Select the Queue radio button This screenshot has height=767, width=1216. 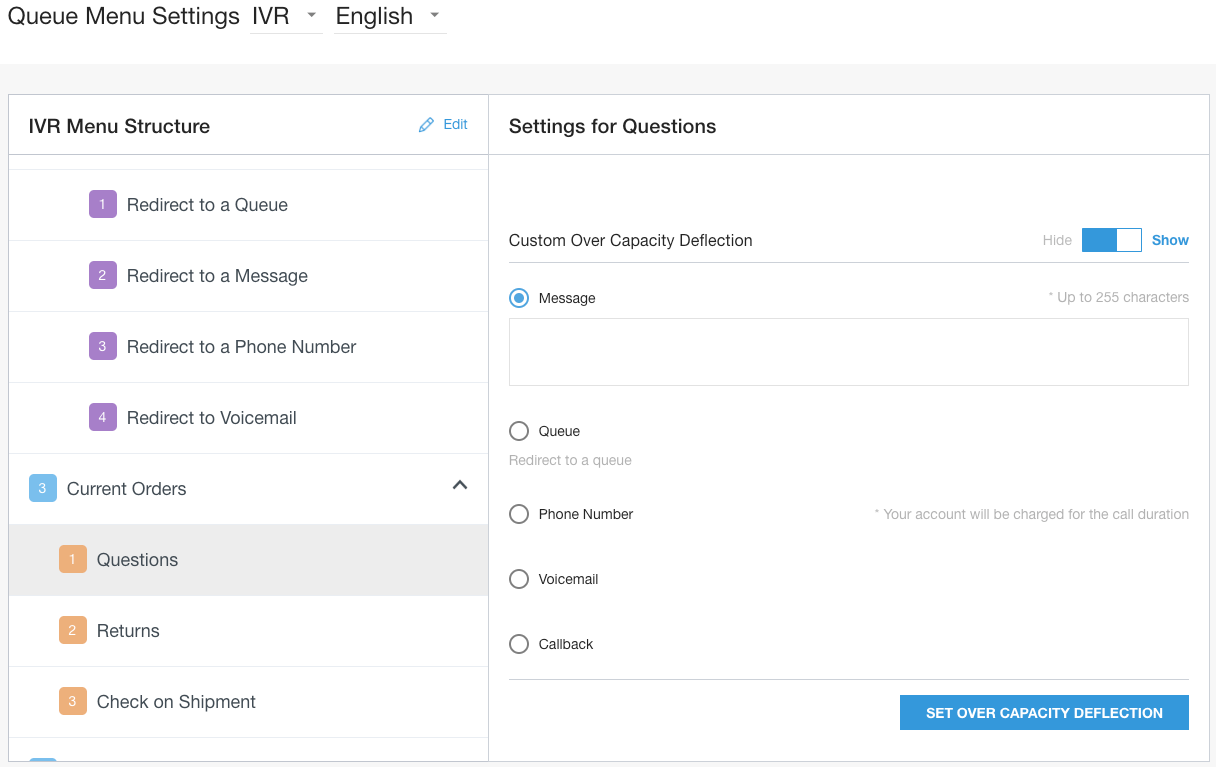tap(519, 431)
